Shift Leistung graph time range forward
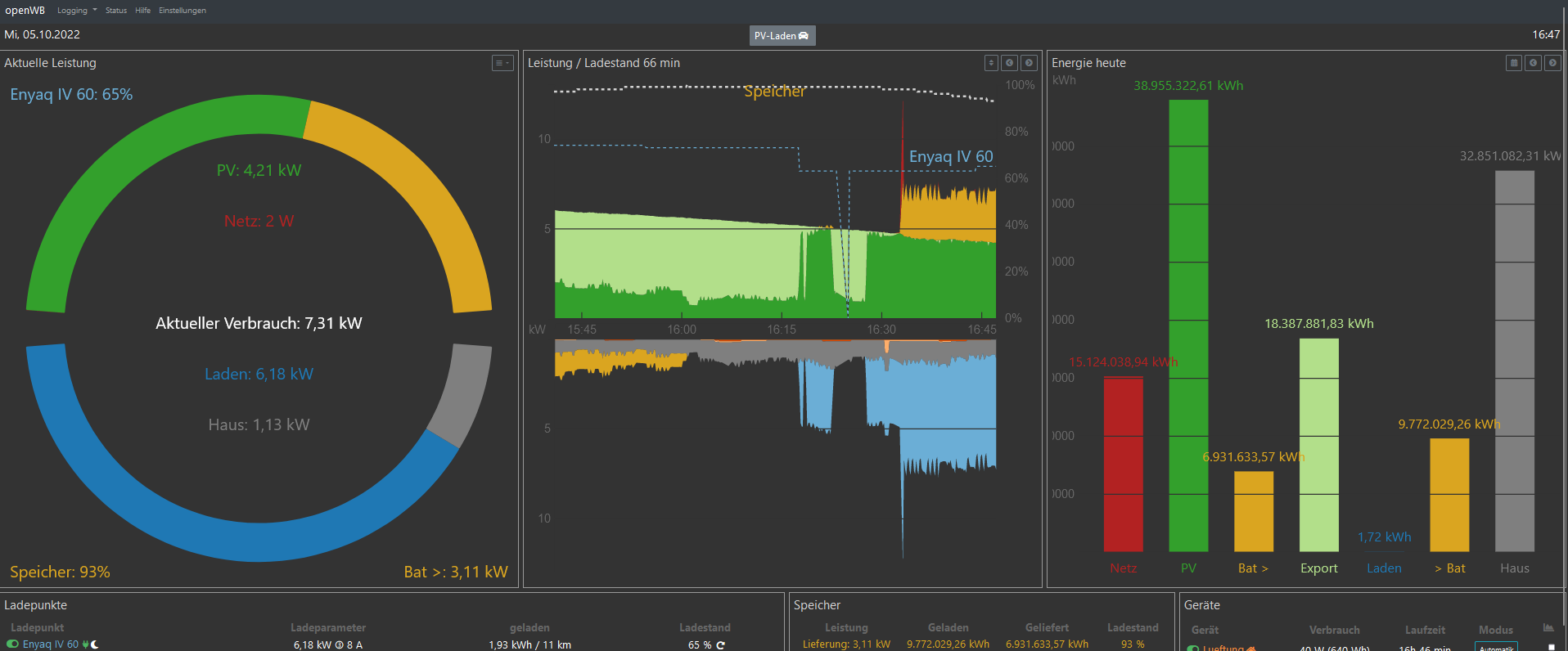1568x651 pixels. click(1030, 63)
